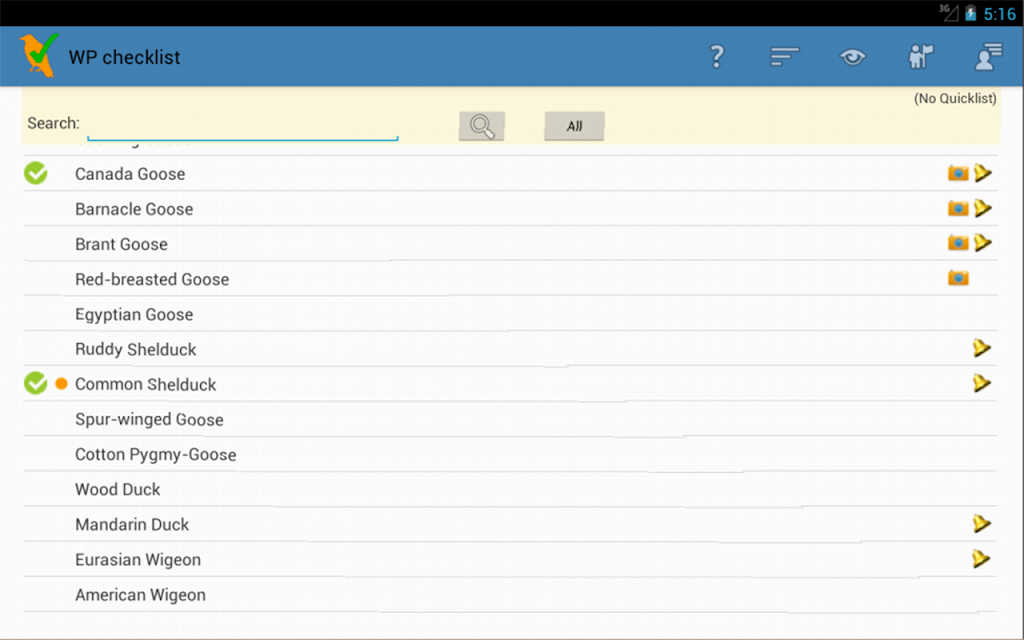
Task: Tap the No Quicklist label
Action: click(x=955, y=99)
